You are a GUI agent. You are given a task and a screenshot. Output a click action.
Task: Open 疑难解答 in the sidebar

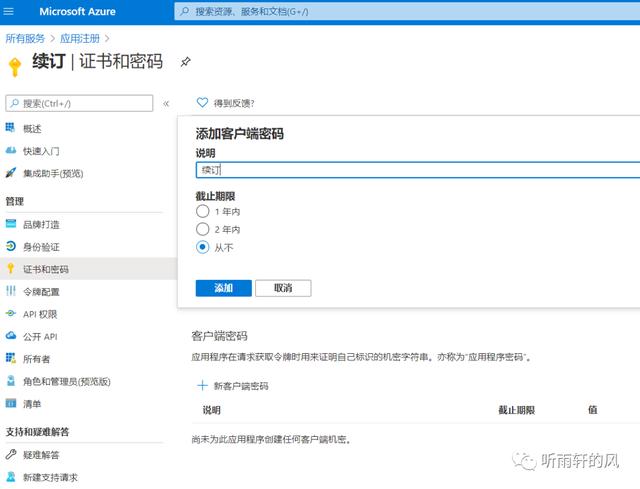pyautogui.click(x=41, y=455)
